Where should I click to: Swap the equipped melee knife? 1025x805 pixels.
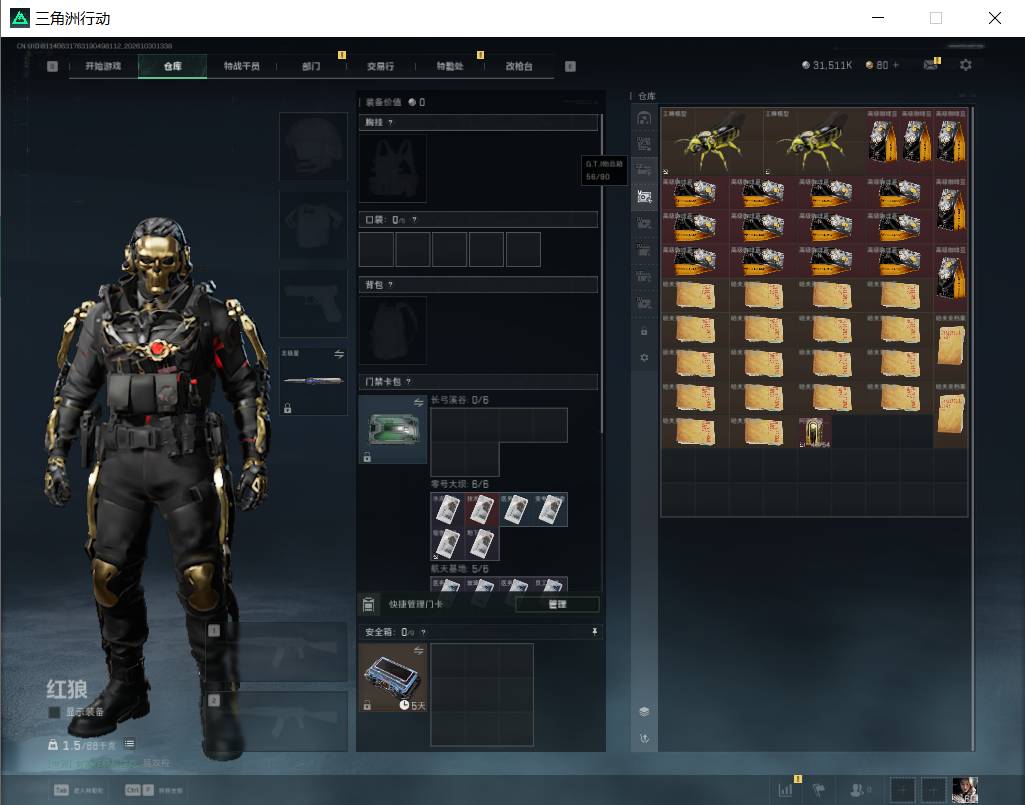pyautogui.click(x=339, y=354)
